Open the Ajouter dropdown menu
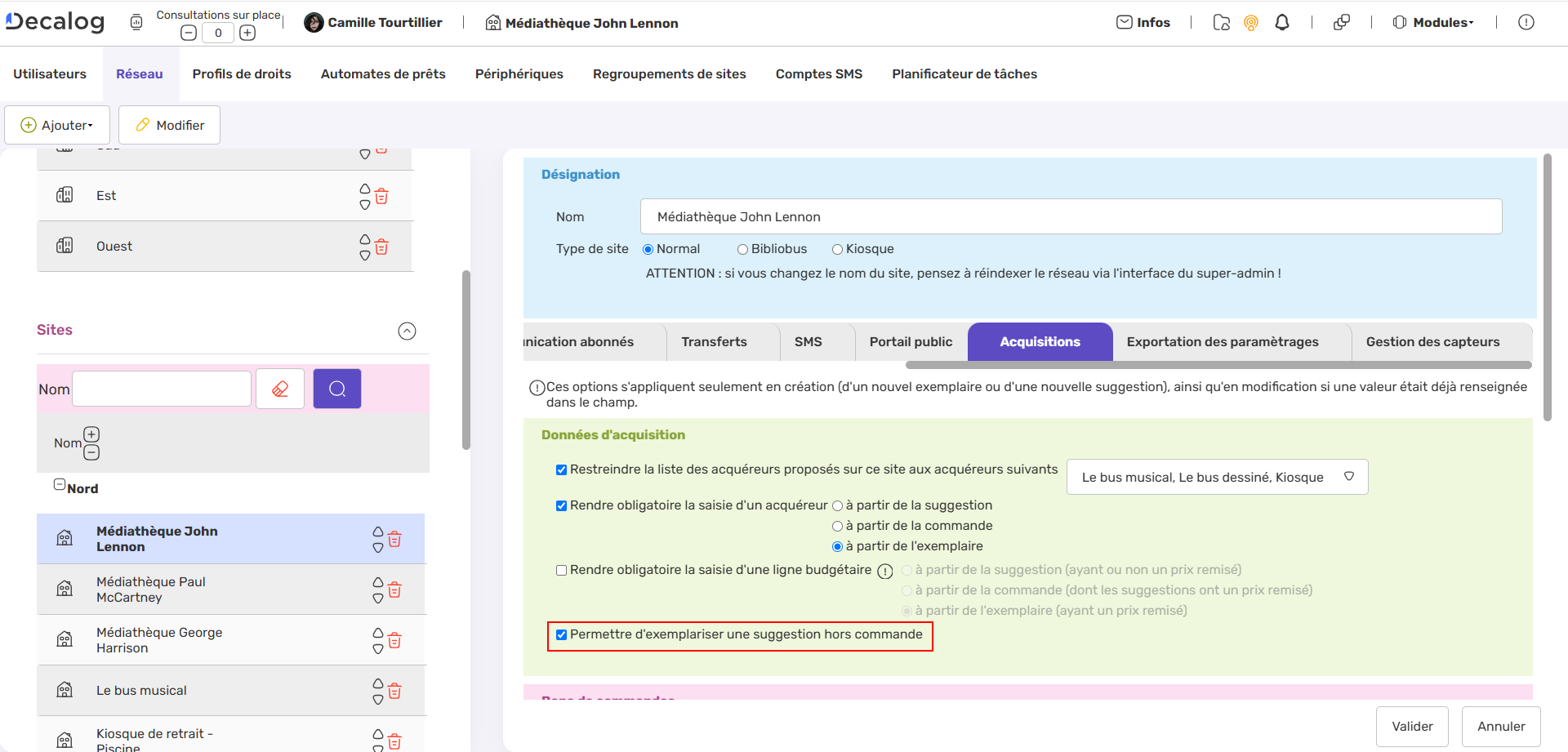Viewport: 1568px width, 752px height. point(57,125)
